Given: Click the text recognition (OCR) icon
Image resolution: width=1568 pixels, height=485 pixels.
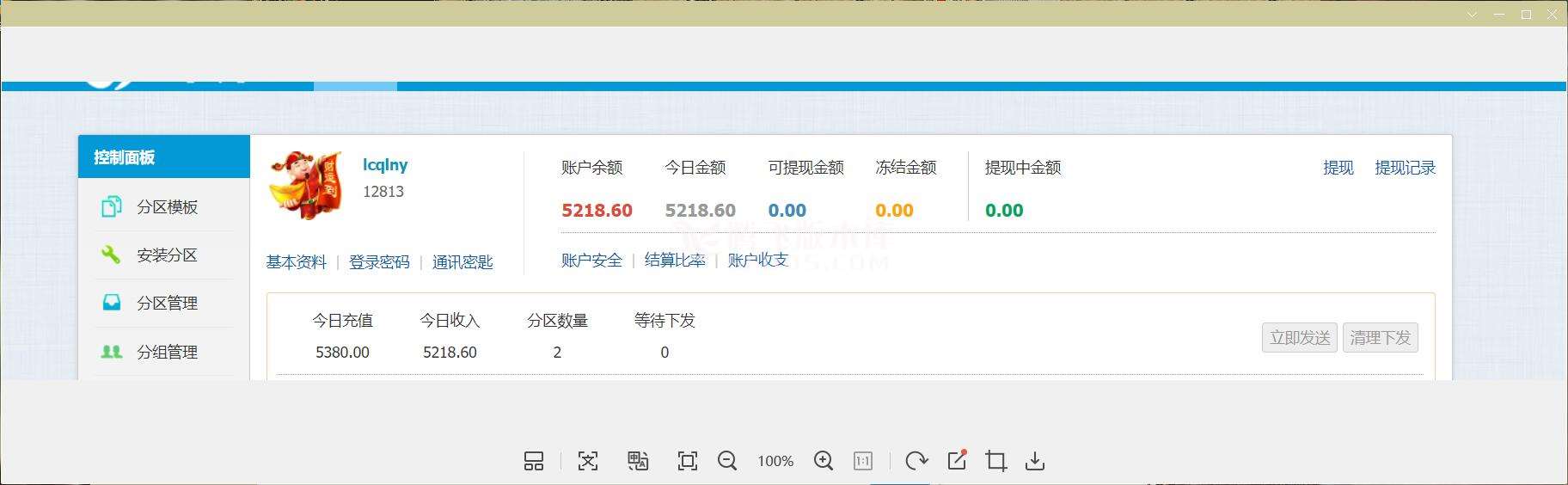Looking at the screenshot, I should pos(588,462).
